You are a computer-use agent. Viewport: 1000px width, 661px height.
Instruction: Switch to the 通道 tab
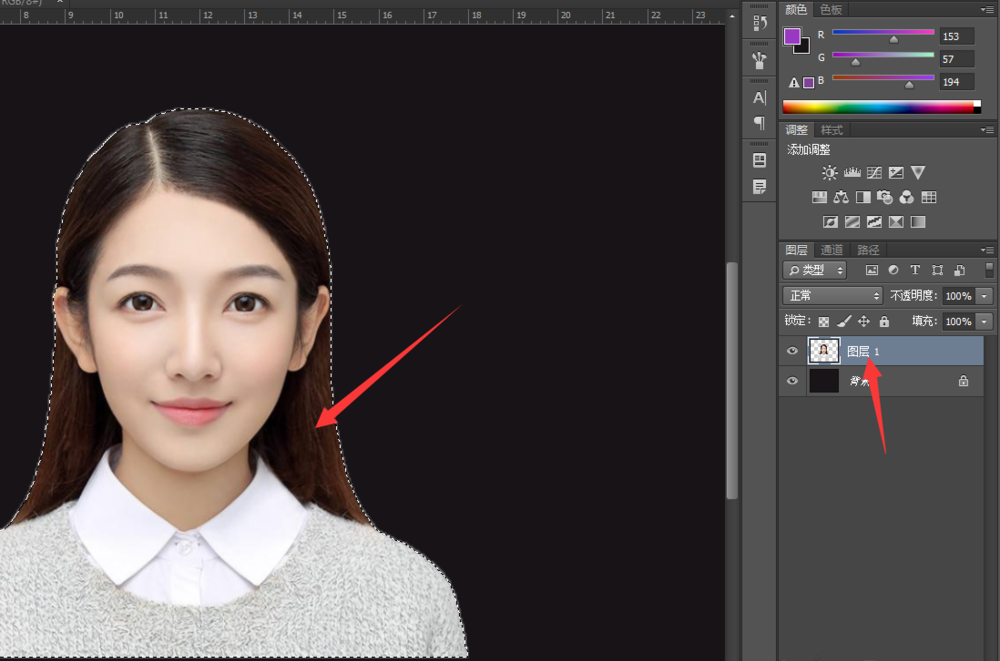(832, 249)
